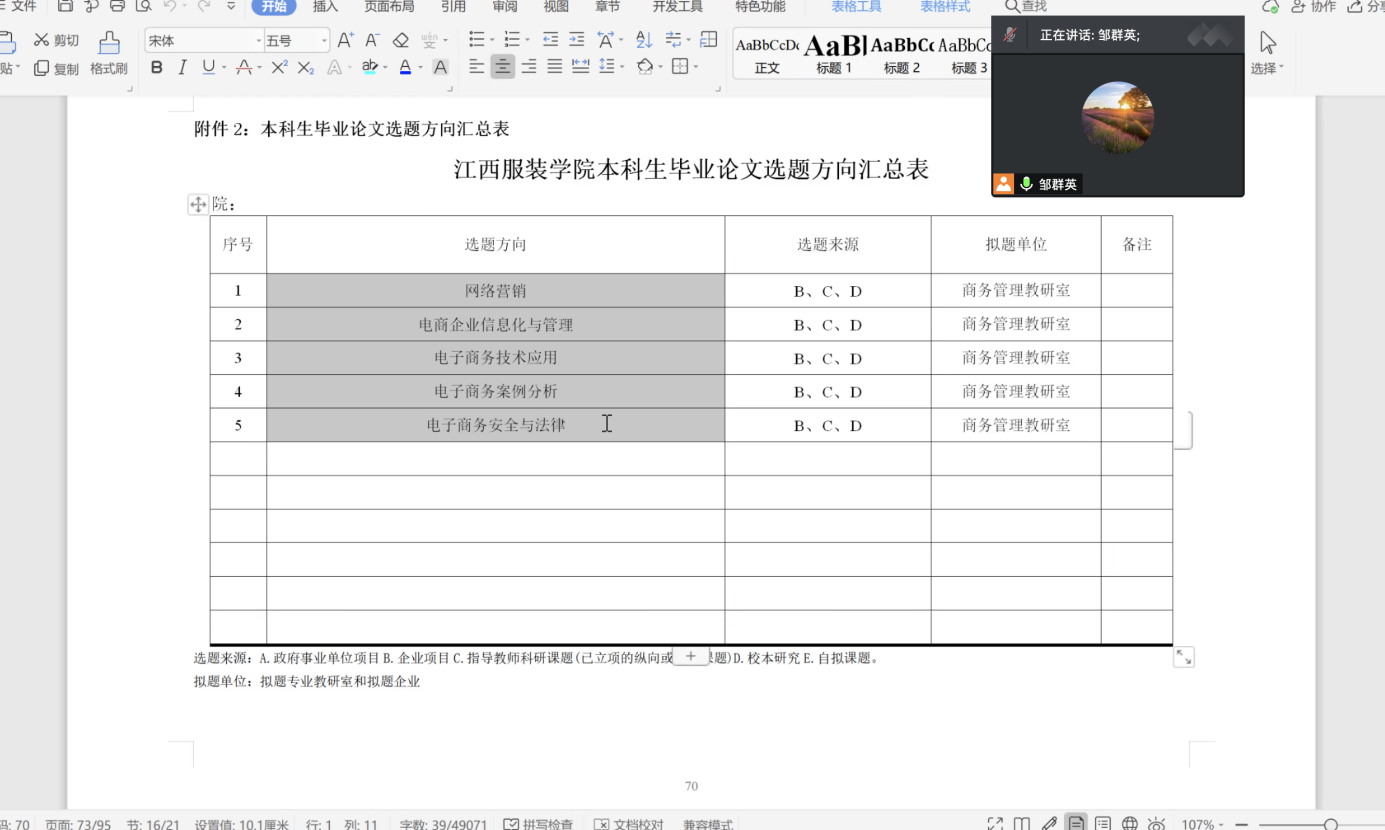
Task: Switch to the 表格工具 (Table Tools) tab
Action: [857, 6]
